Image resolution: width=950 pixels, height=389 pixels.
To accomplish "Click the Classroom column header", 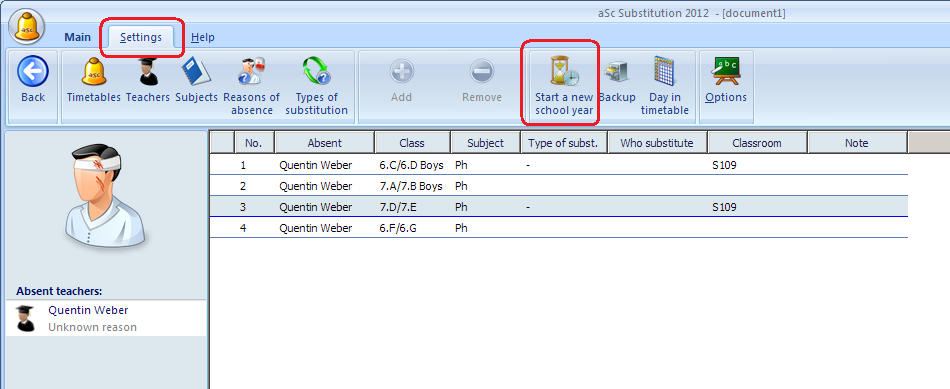I will 757,143.
